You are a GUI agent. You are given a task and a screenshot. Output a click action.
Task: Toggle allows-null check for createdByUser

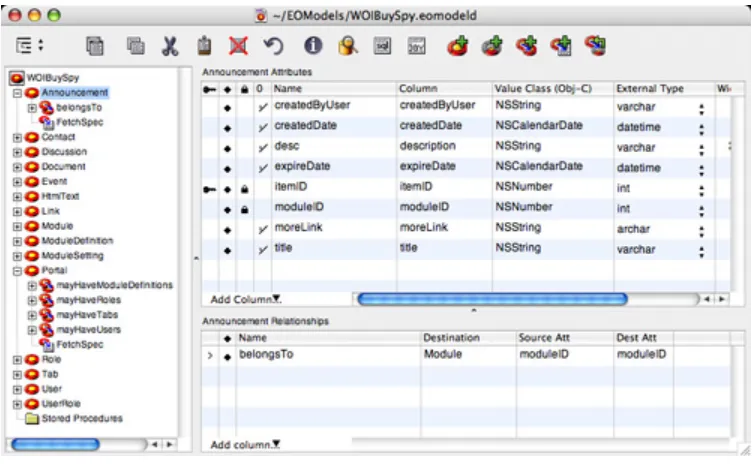point(262,107)
